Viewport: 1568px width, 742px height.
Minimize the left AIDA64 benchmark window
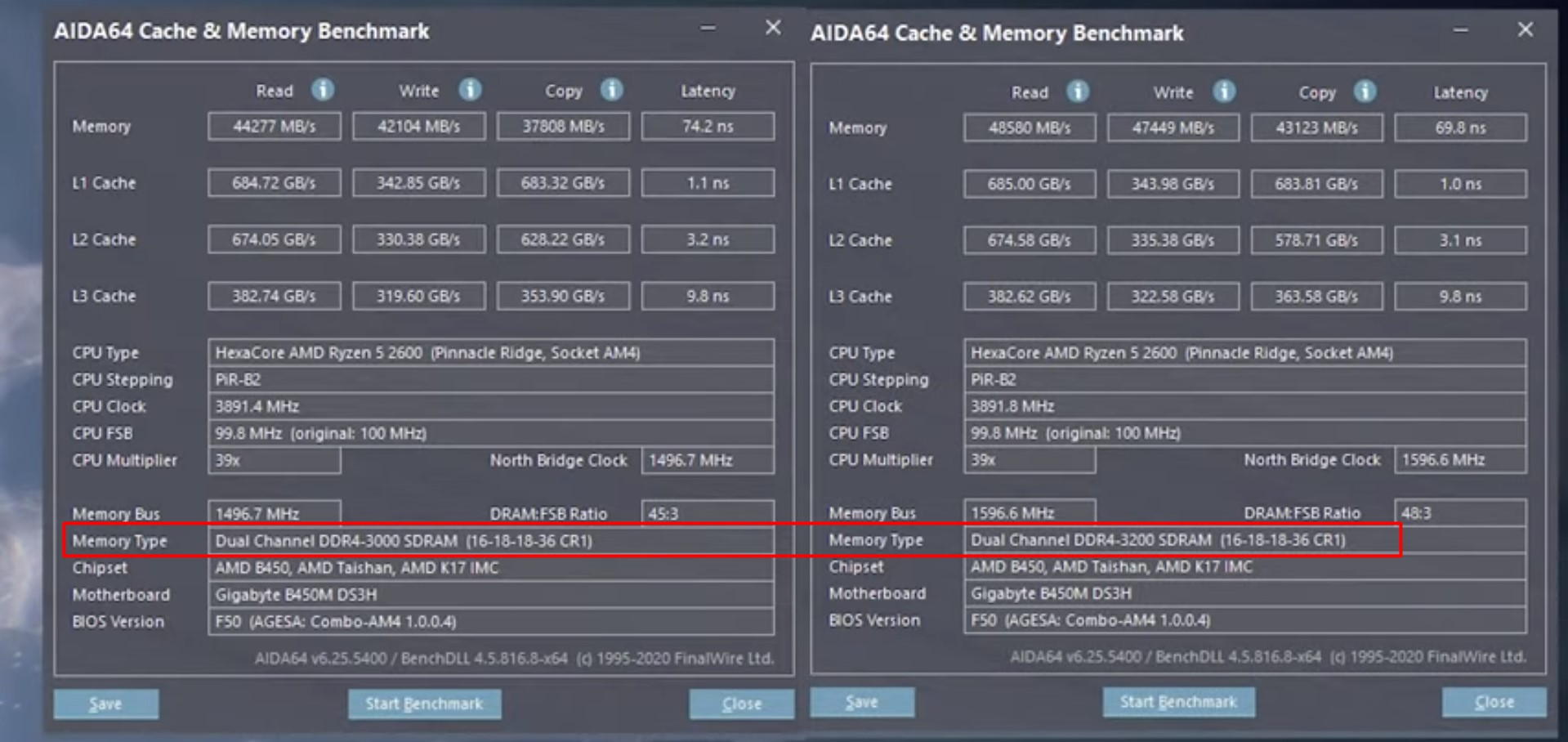(708, 29)
